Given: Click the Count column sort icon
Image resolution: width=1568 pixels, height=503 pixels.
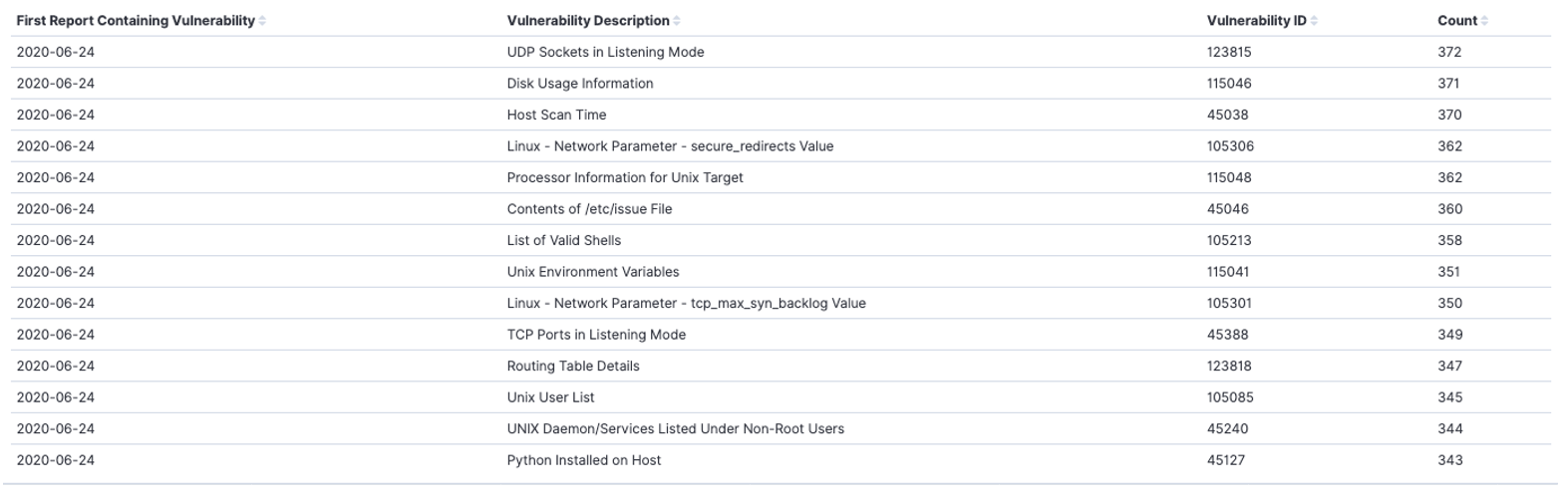Looking at the screenshot, I should 1484,21.
